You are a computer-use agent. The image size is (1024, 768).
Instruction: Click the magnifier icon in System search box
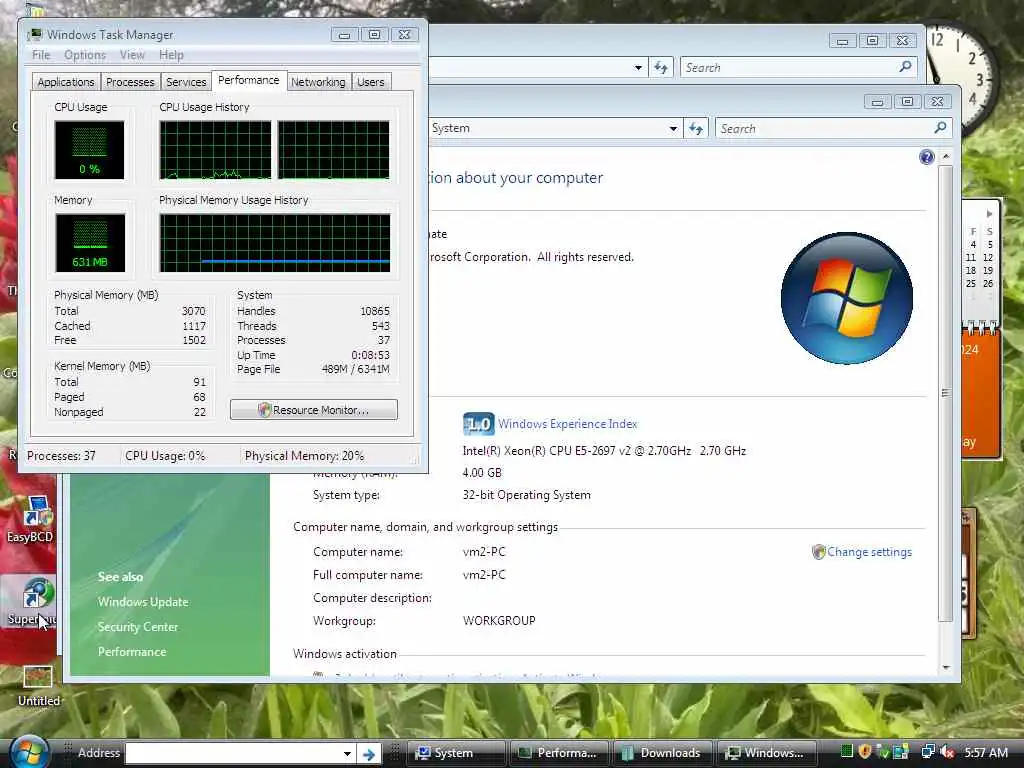click(x=940, y=128)
